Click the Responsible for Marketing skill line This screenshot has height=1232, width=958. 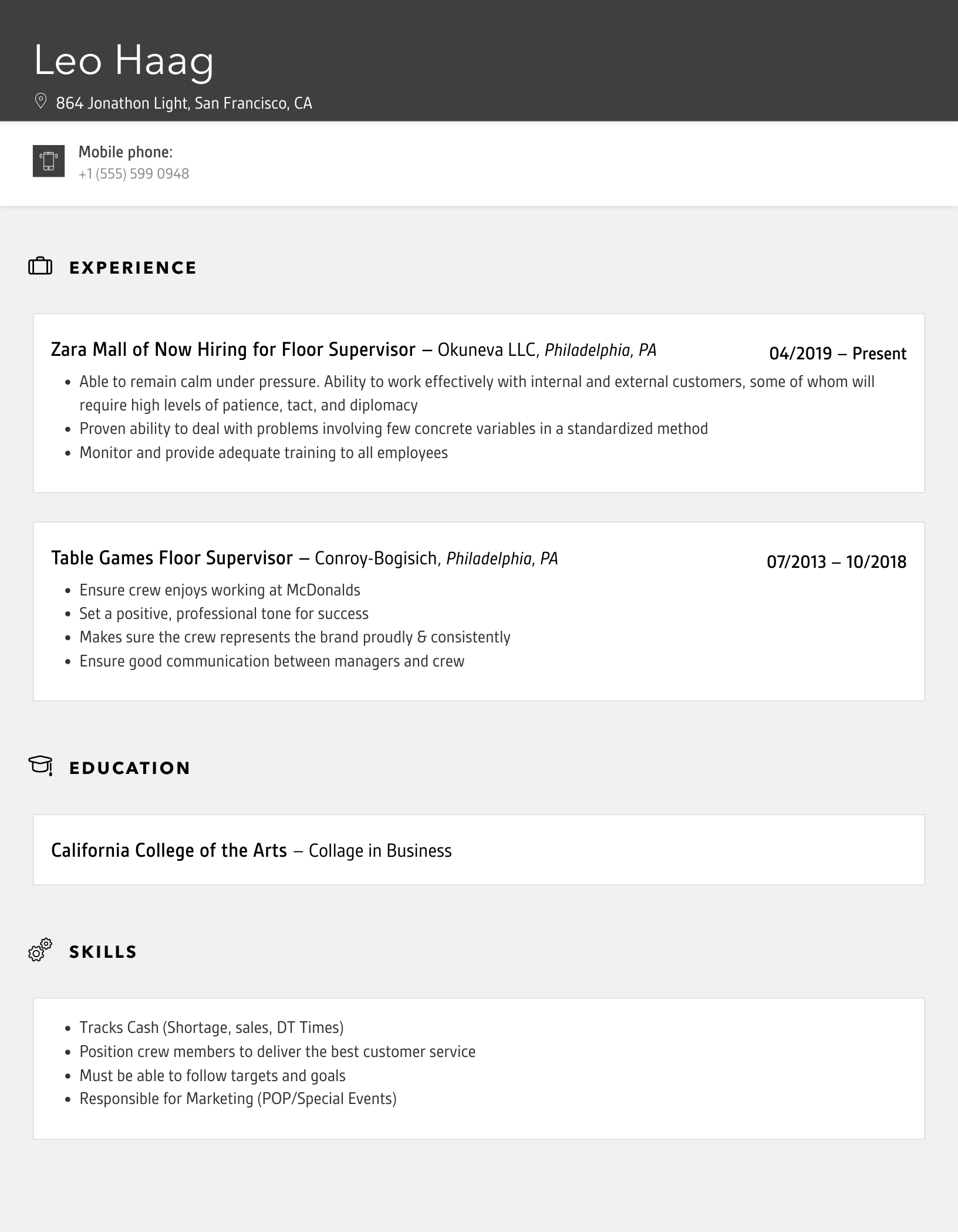point(238,1099)
